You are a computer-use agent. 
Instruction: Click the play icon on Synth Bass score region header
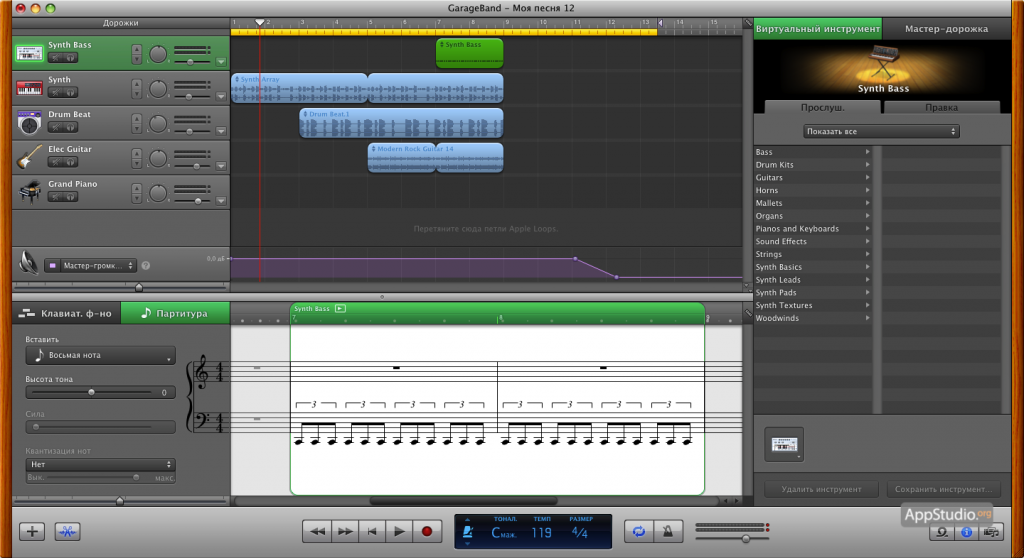pos(340,308)
